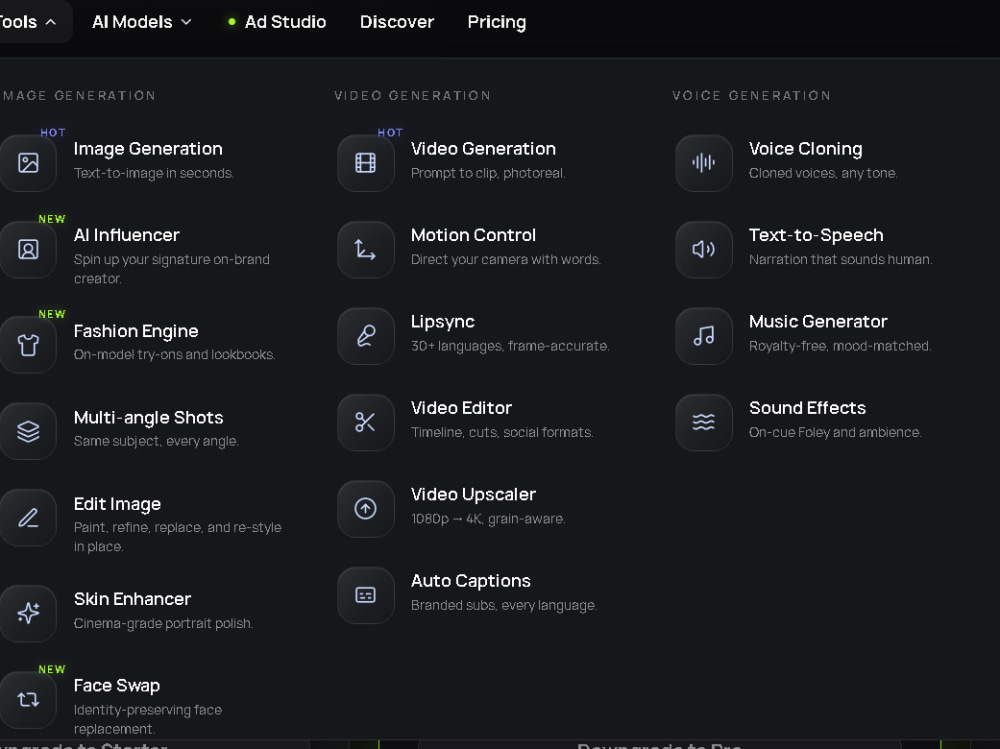
Task: Choose the Edit Image title
Action: pos(117,504)
